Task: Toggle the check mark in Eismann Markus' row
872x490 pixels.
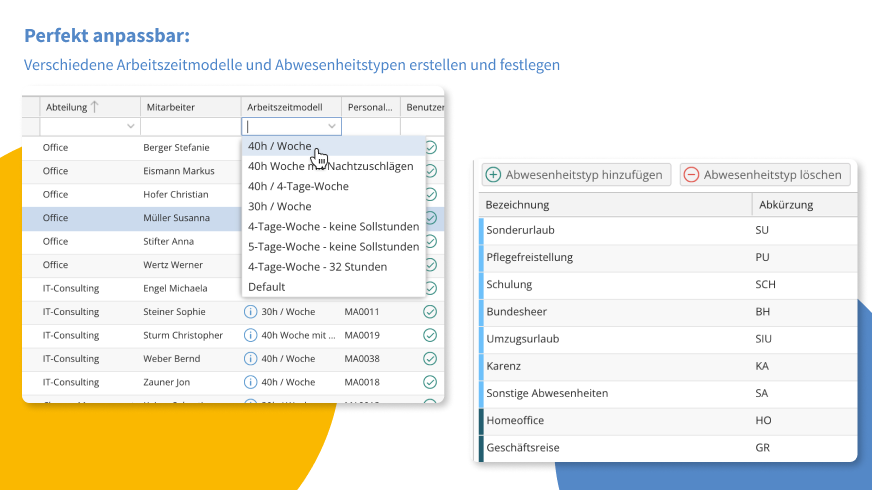Action: (430, 171)
